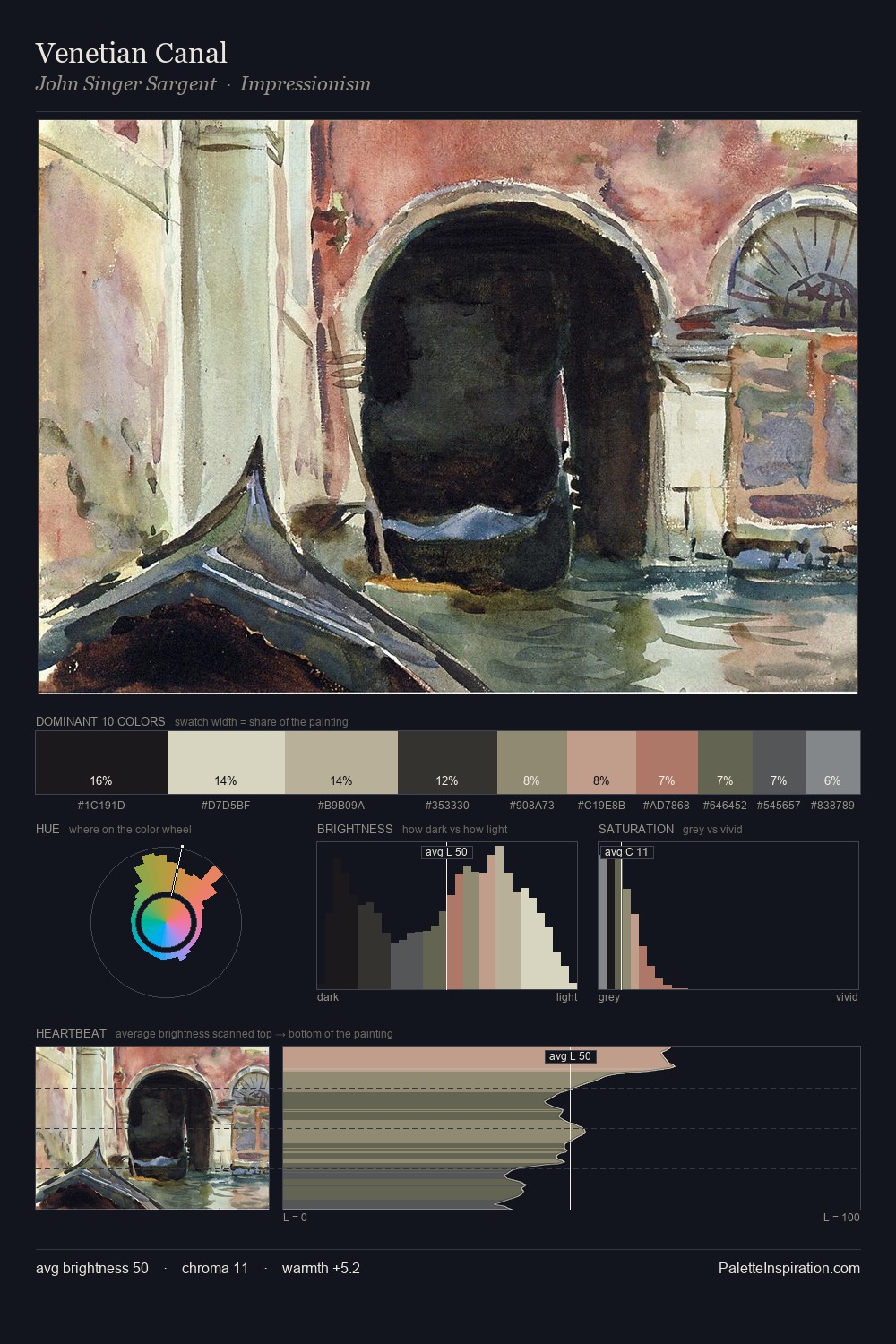
Task: Click the Venetian Canal title
Action: 132,53
